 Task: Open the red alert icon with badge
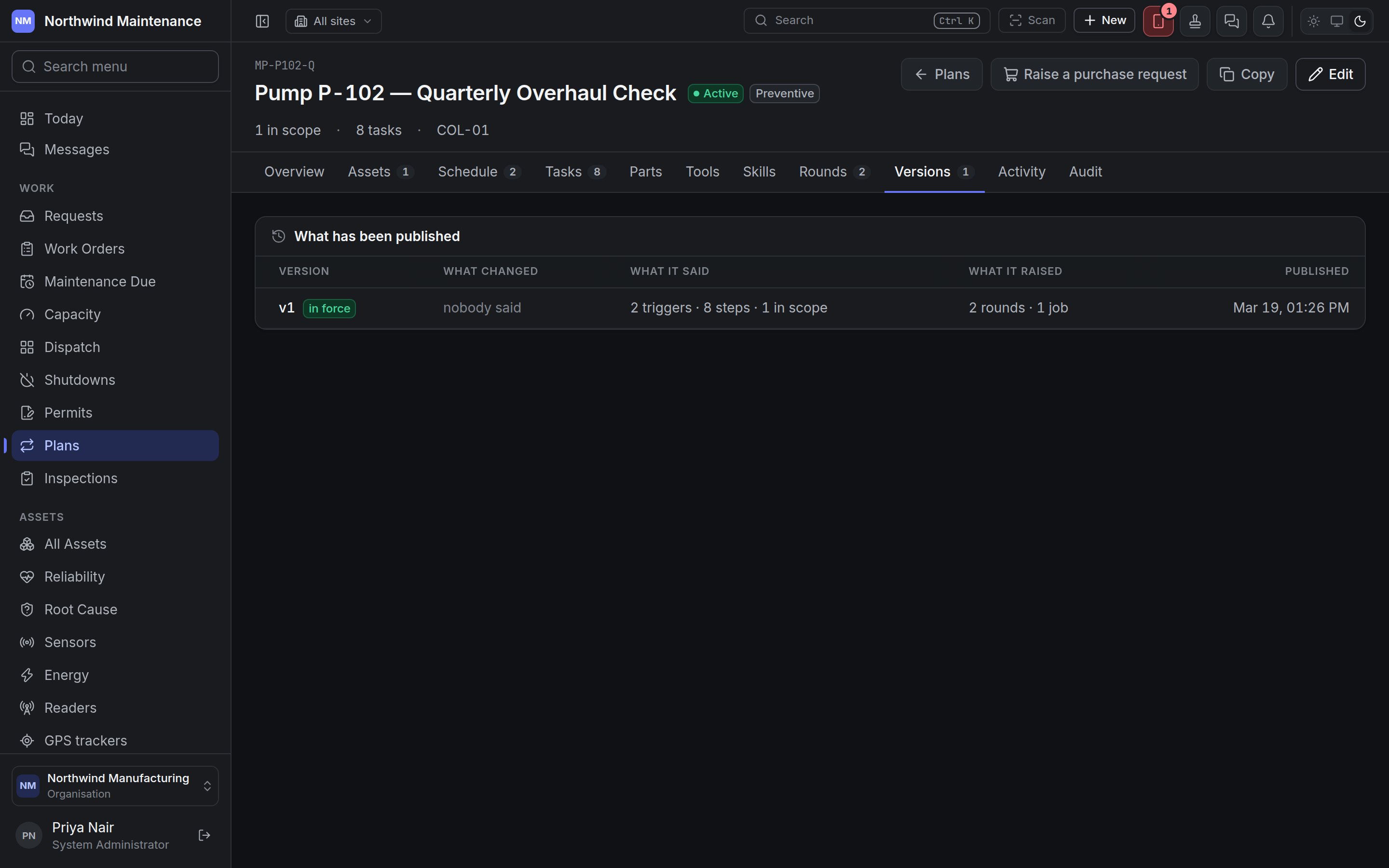pos(1158,21)
